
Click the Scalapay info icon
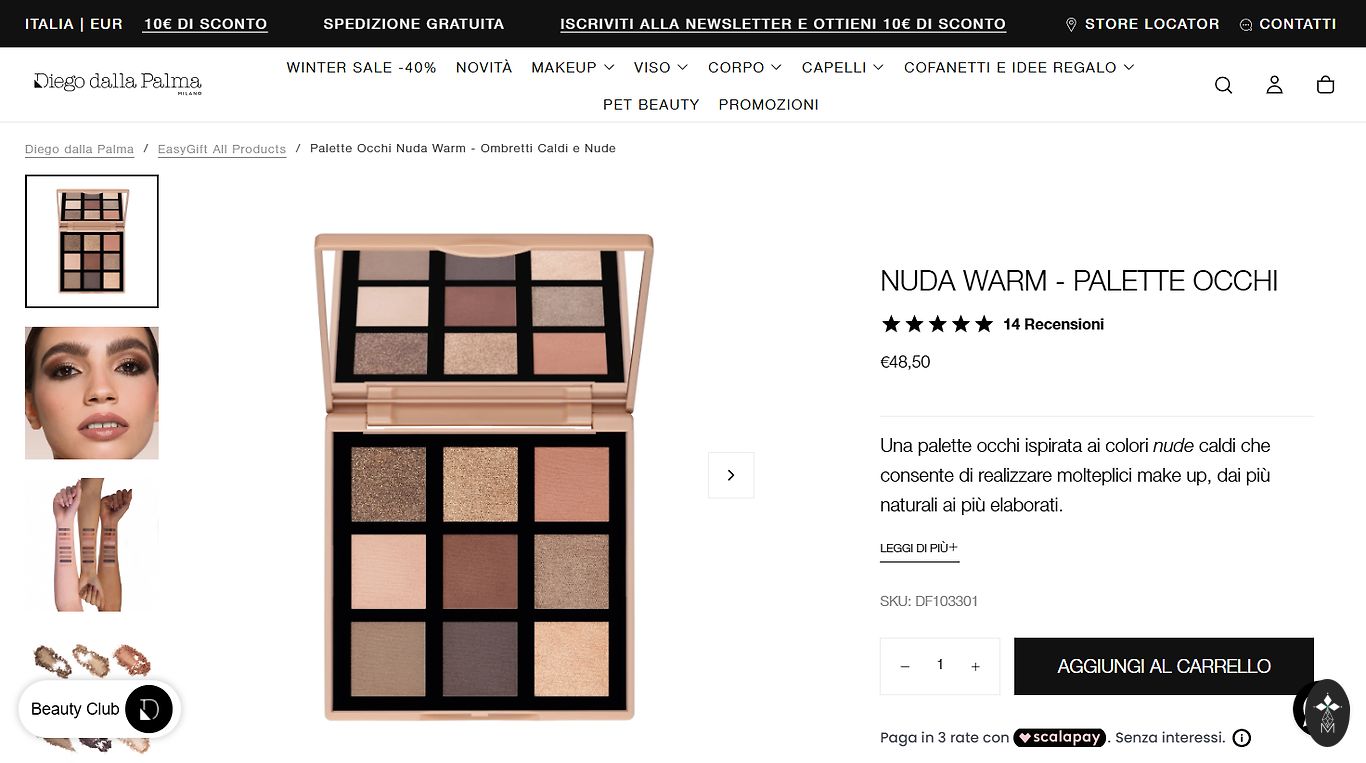click(x=1241, y=738)
